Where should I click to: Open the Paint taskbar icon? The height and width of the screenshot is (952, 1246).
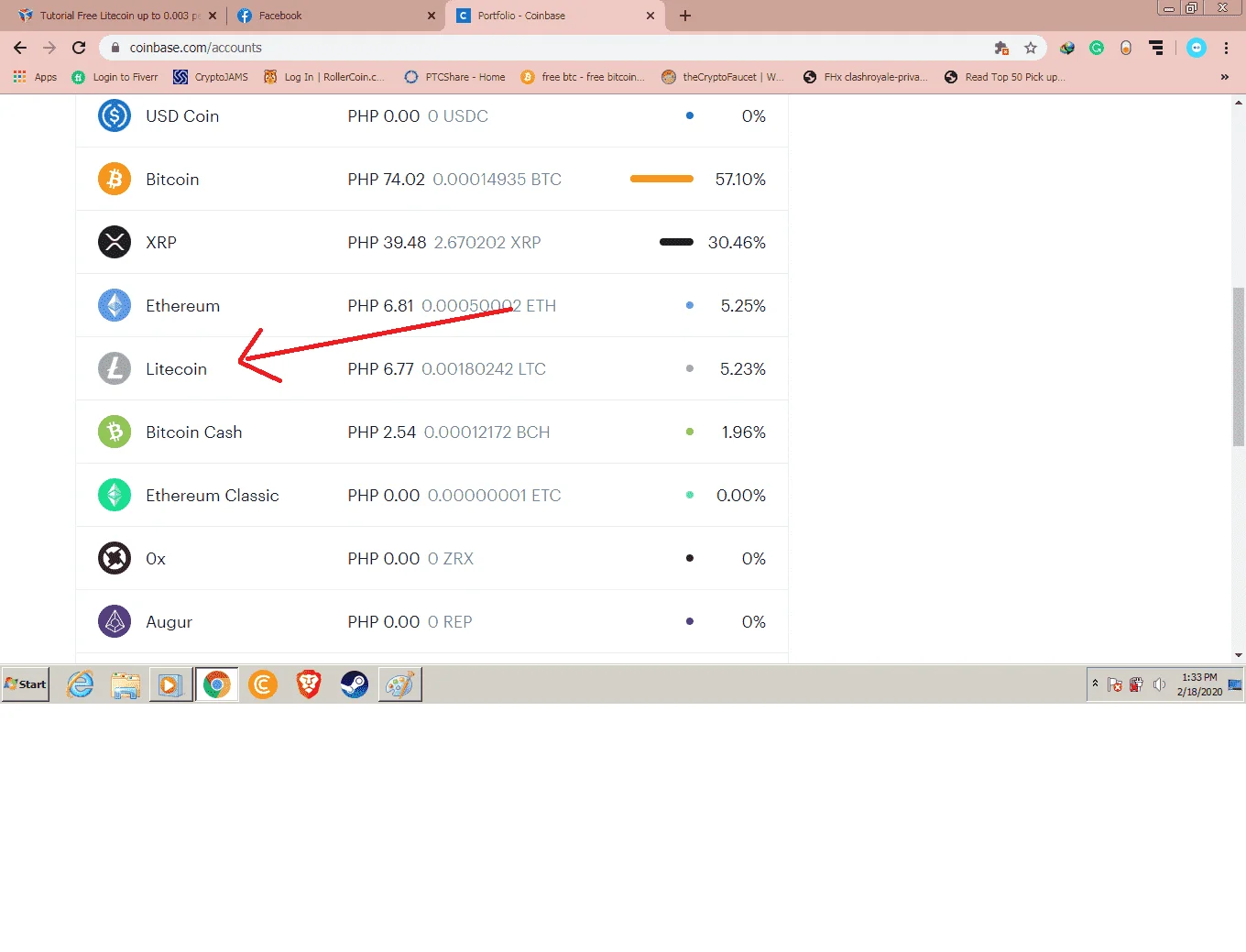[x=399, y=684]
